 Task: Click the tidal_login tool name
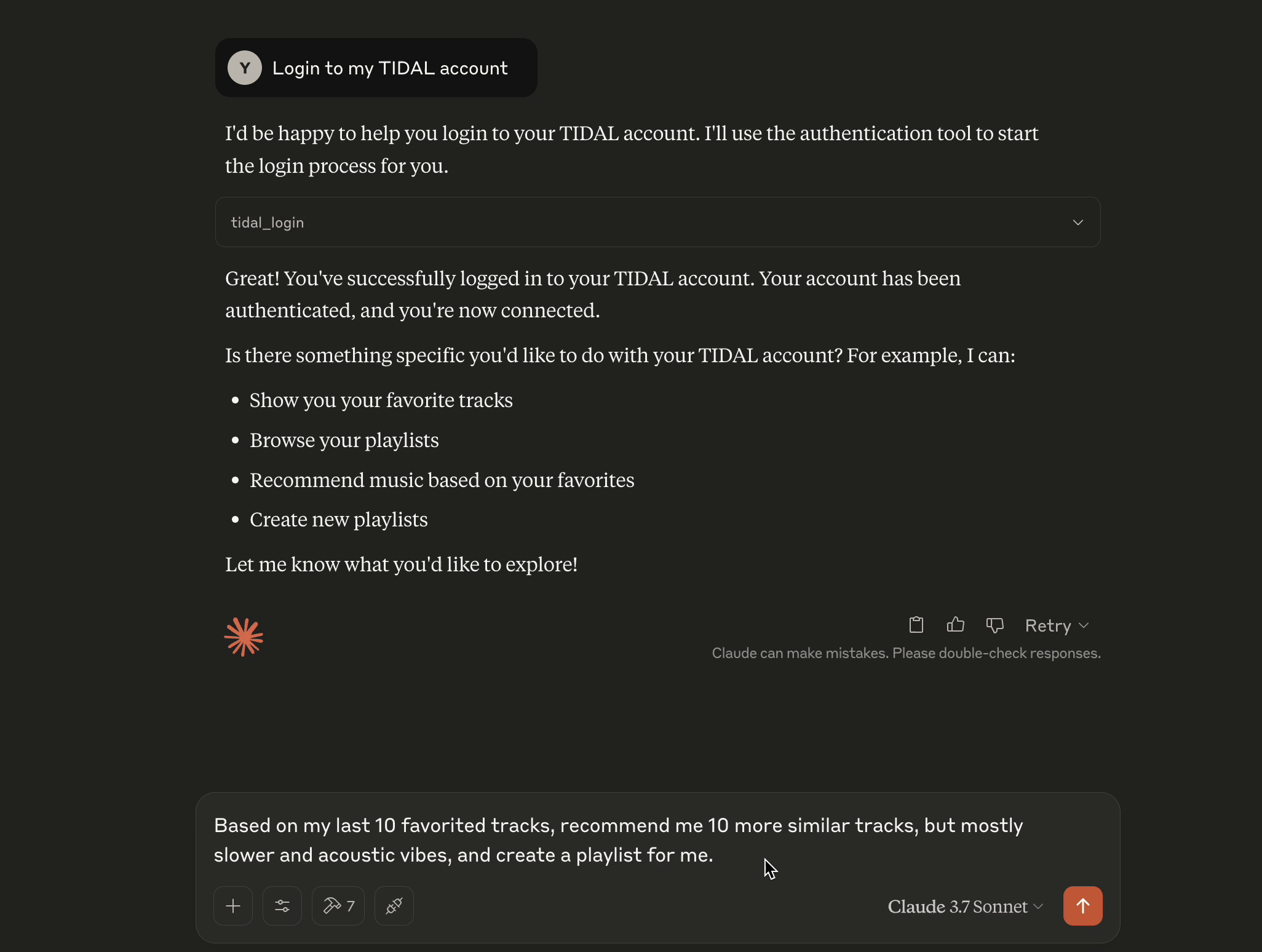[267, 222]
